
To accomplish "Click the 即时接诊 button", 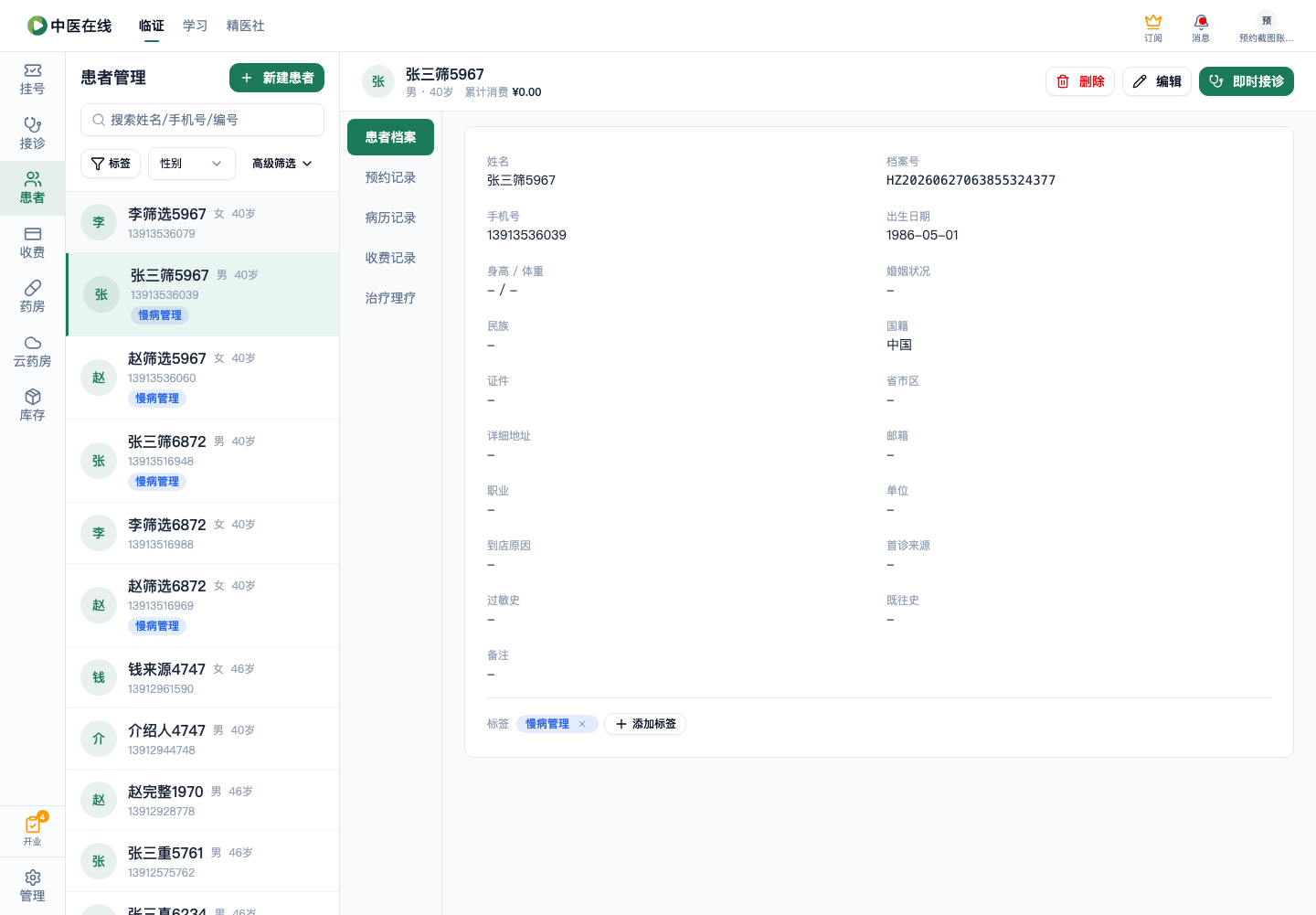I will coord(1247,81).
